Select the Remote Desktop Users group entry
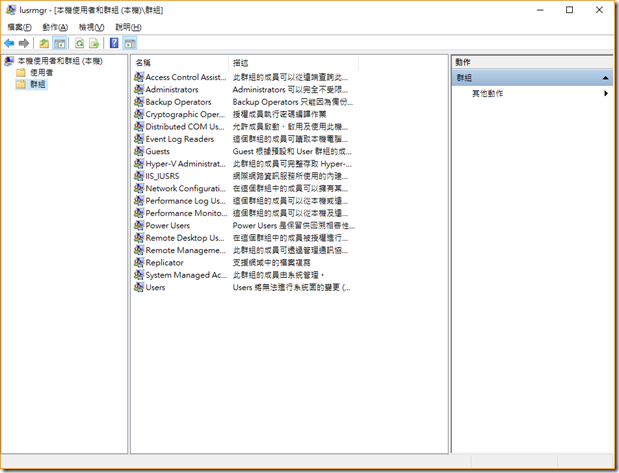 (184, 238)
